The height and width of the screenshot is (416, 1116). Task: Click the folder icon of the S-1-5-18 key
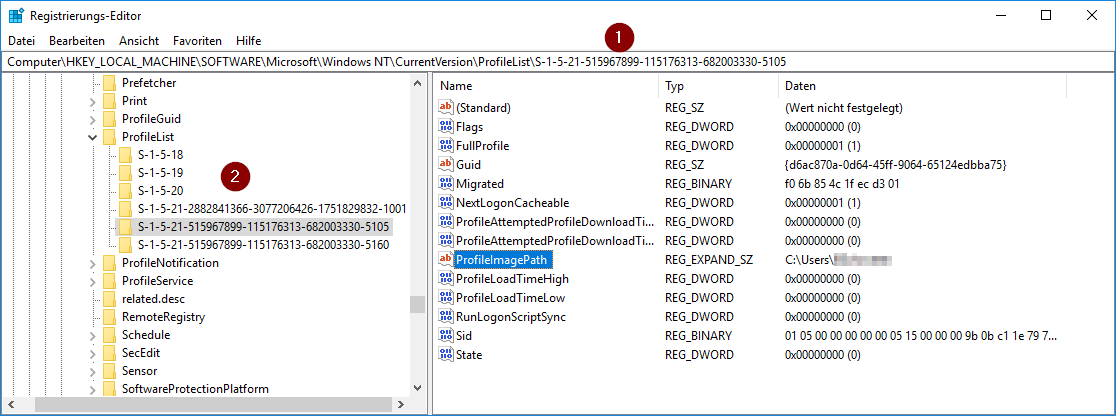pyautogui.click(x=125, y=155)
